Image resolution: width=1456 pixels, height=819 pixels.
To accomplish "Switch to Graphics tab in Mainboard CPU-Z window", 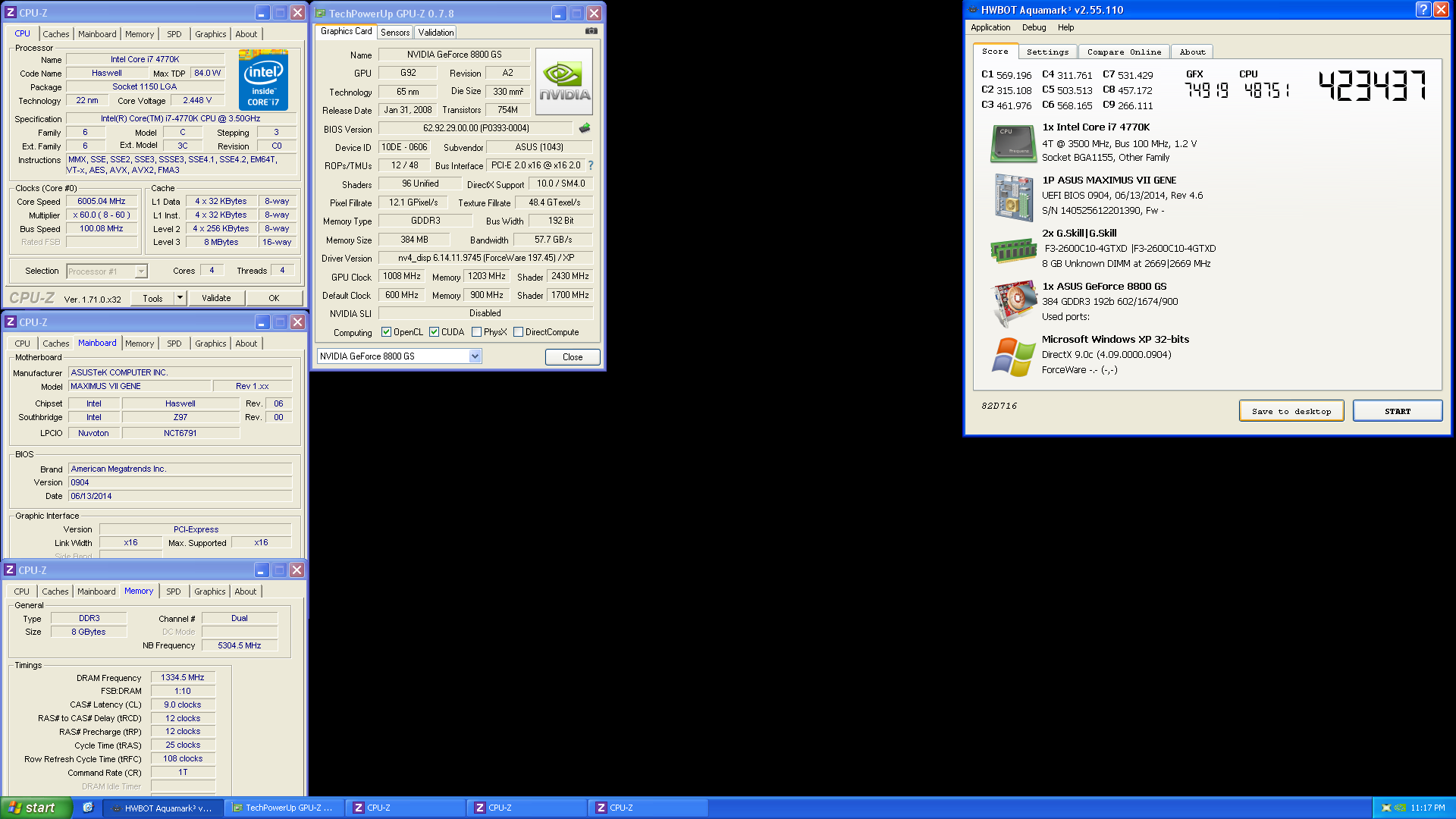I will coord(211,344).
